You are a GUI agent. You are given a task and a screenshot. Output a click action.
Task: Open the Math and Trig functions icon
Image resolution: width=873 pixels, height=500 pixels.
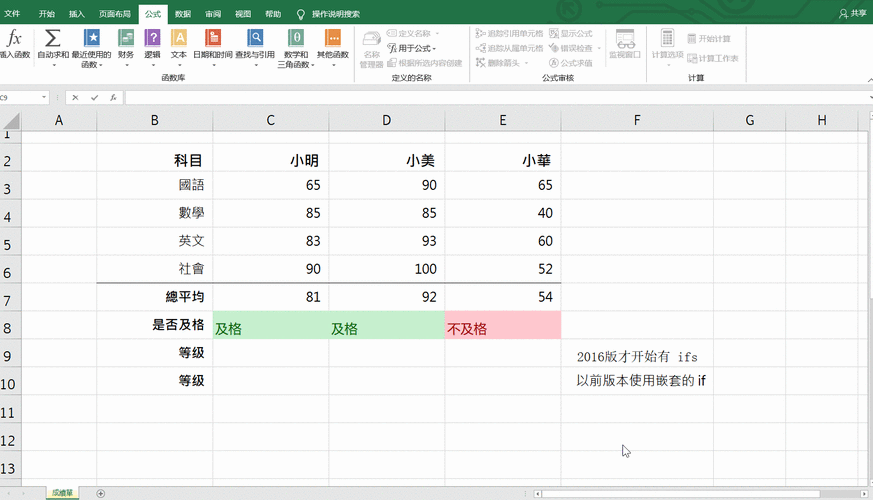296,38
